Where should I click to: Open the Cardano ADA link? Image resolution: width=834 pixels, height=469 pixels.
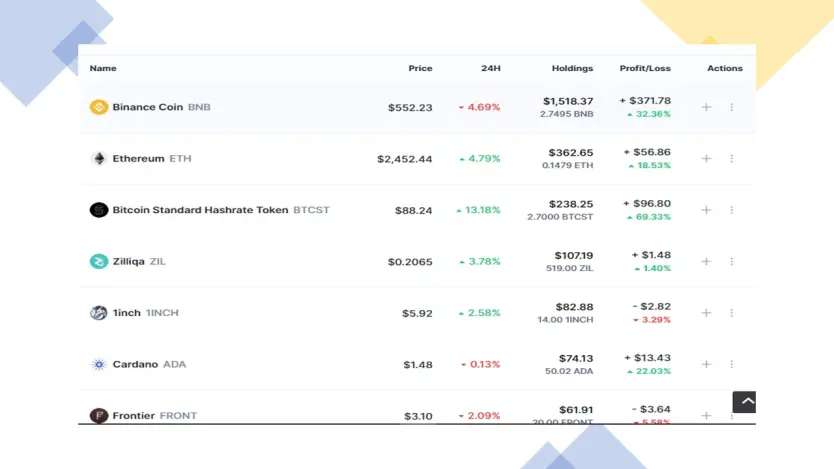pyautogui.click(x=149, y=364)
